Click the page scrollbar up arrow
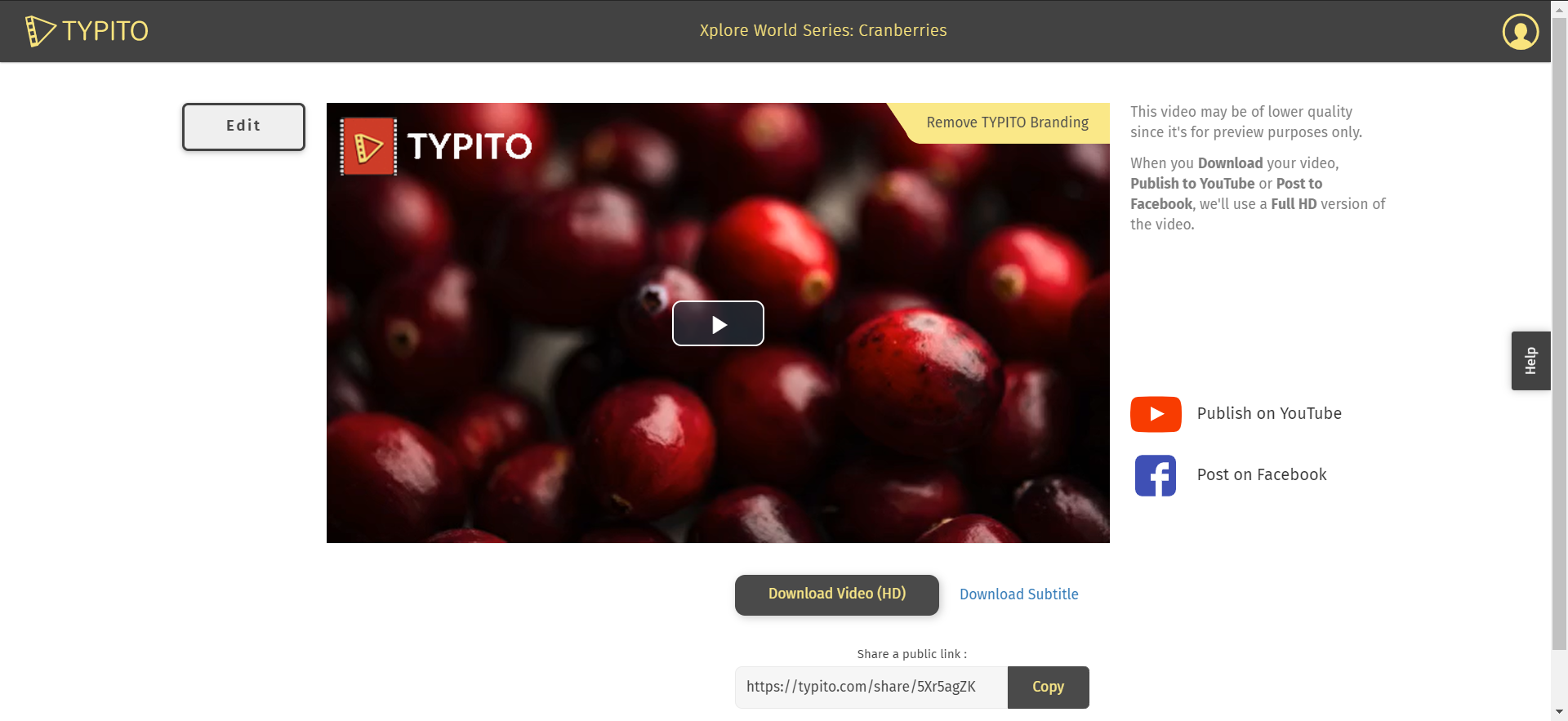Viewport: 1568px width, 721px height. pos(1559,7)
